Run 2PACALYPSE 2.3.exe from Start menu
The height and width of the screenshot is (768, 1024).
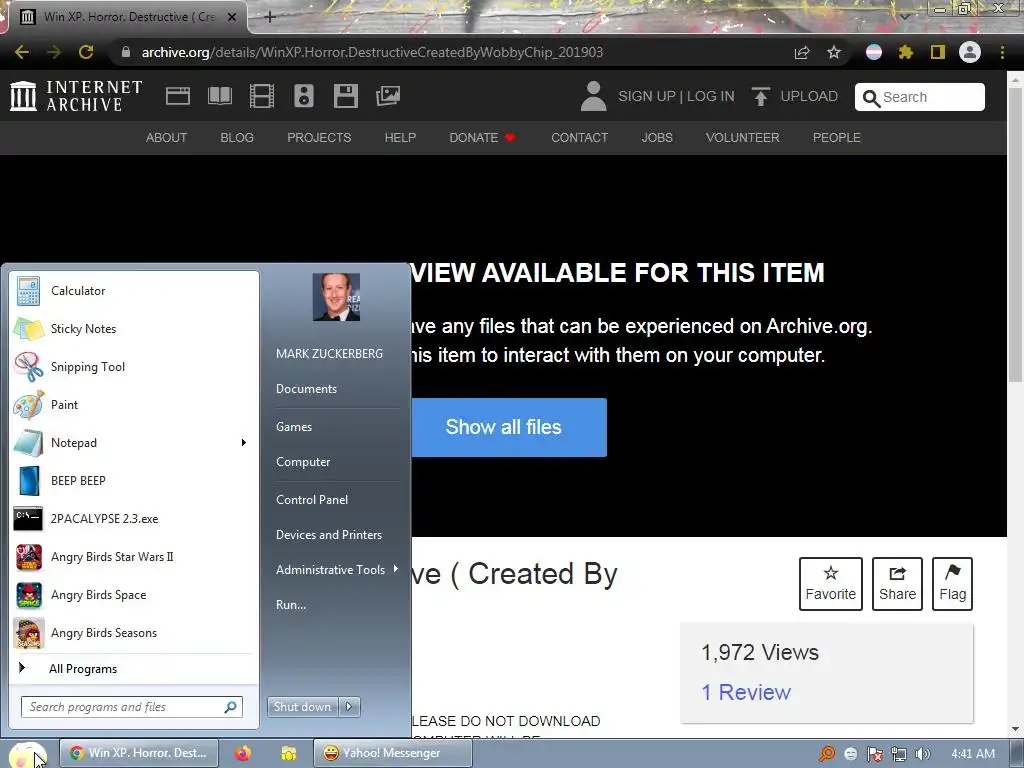pos(133,519)
